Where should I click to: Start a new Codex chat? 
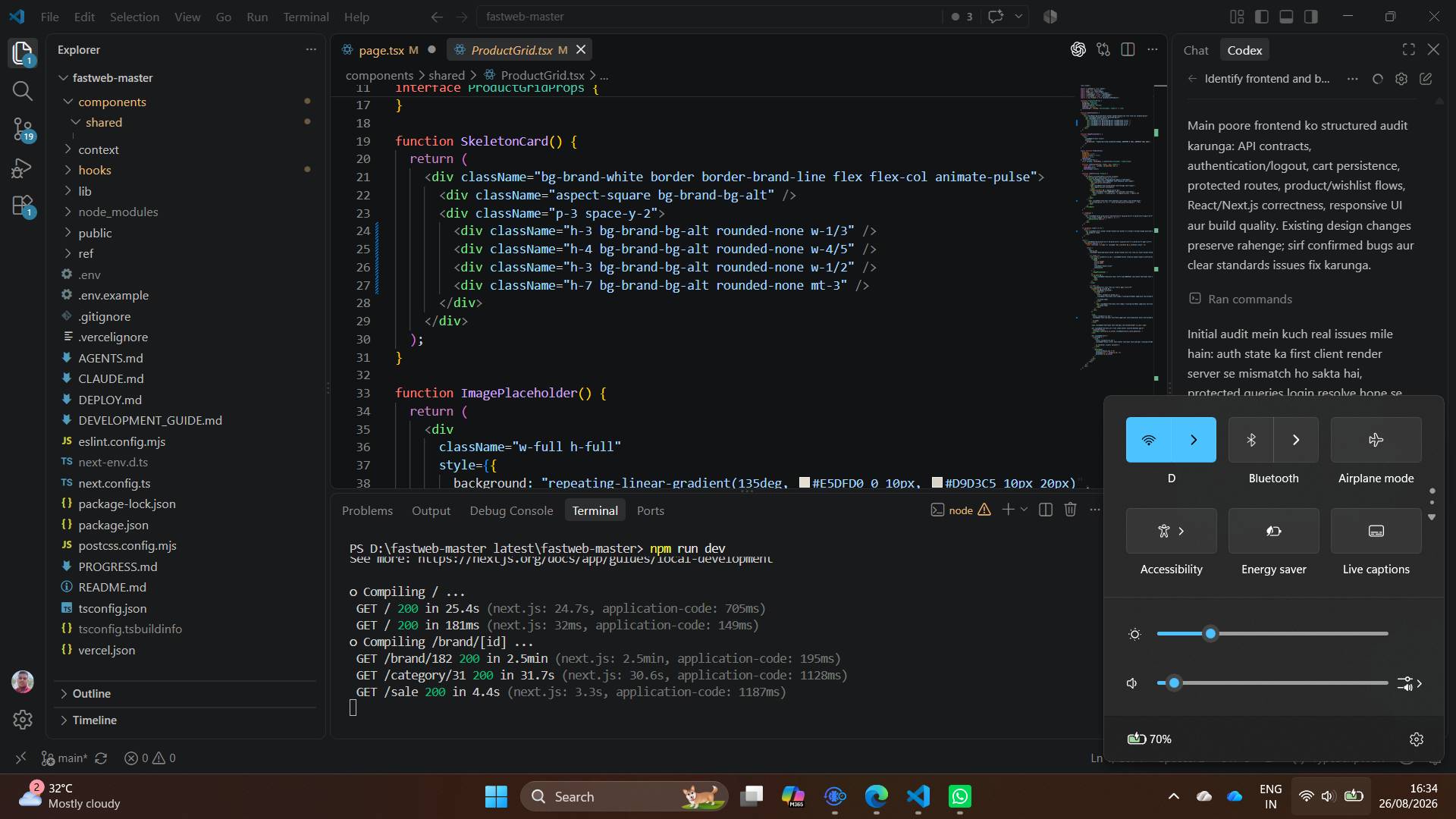coord(1426,79)
